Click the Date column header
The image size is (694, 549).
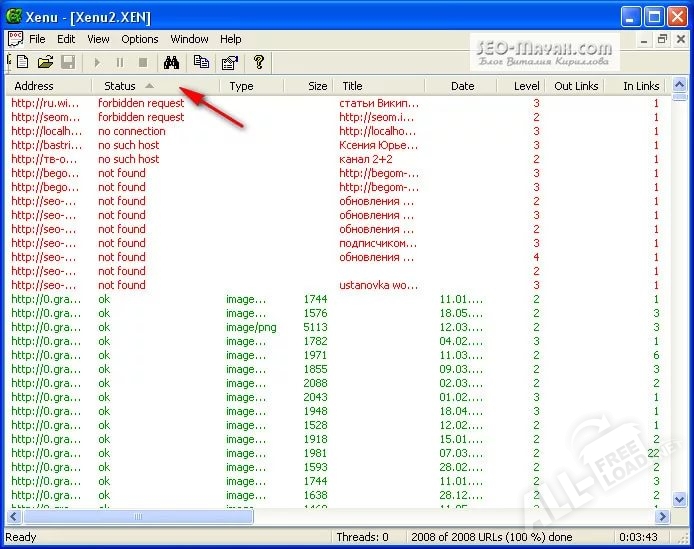(x=462, y=86)
